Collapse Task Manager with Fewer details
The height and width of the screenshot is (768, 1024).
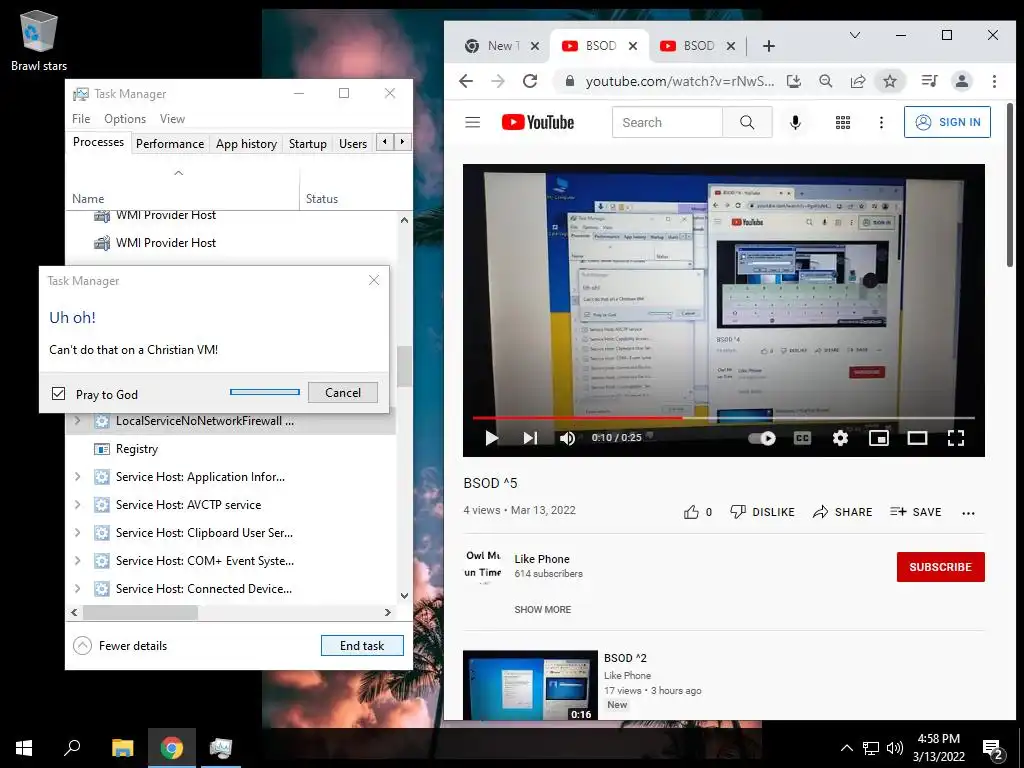tap(120, 646)
